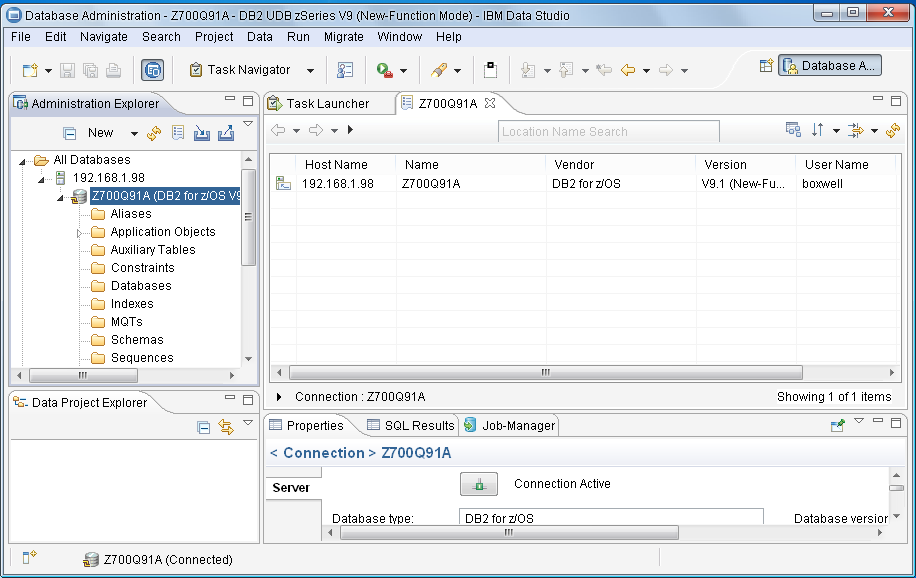Open the Migrate menu
Screen dimensions: 916x578
(344, 37)
